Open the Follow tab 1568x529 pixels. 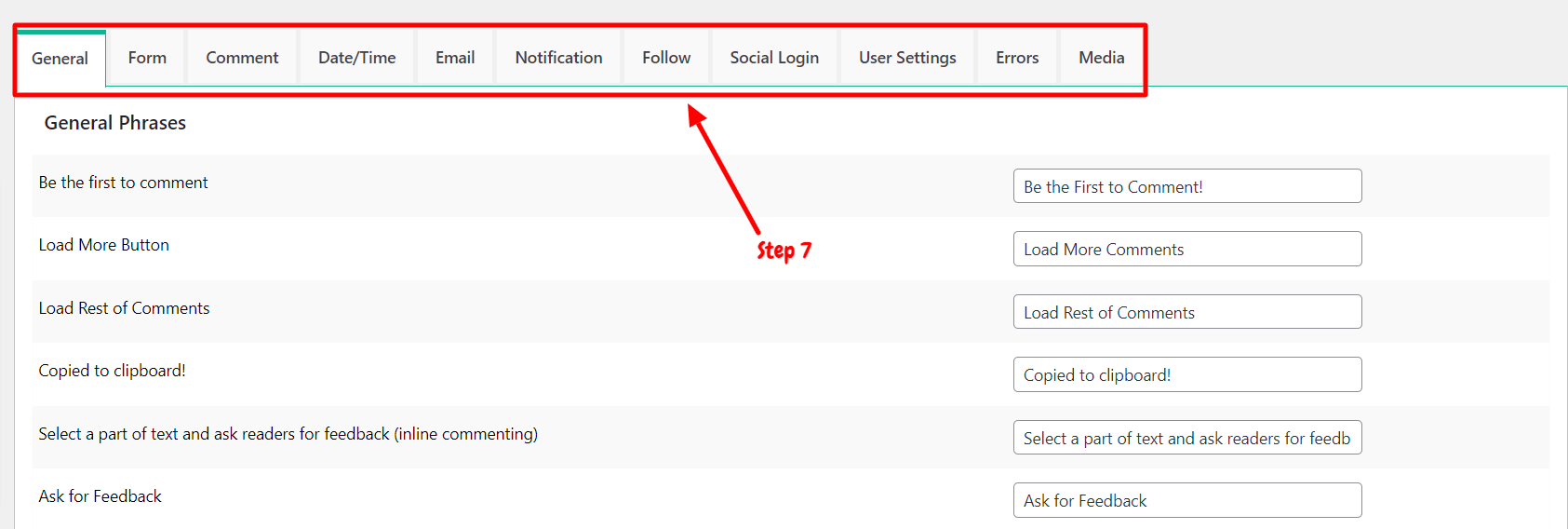click(666, 58)
